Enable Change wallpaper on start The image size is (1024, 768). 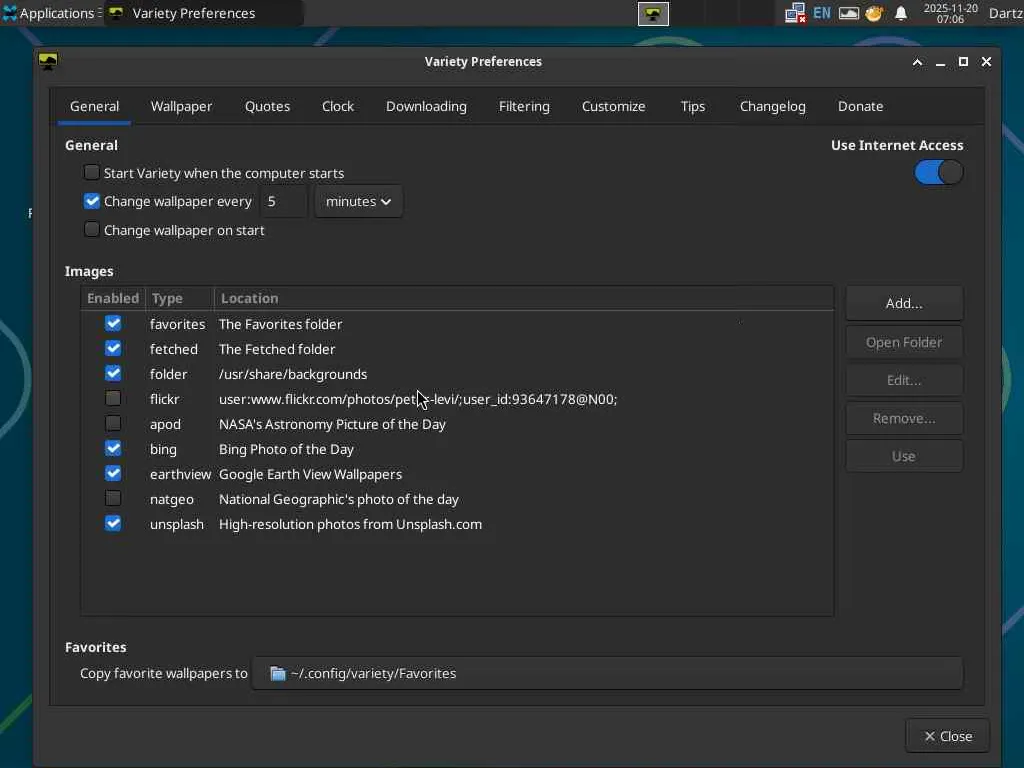[91, 229]
